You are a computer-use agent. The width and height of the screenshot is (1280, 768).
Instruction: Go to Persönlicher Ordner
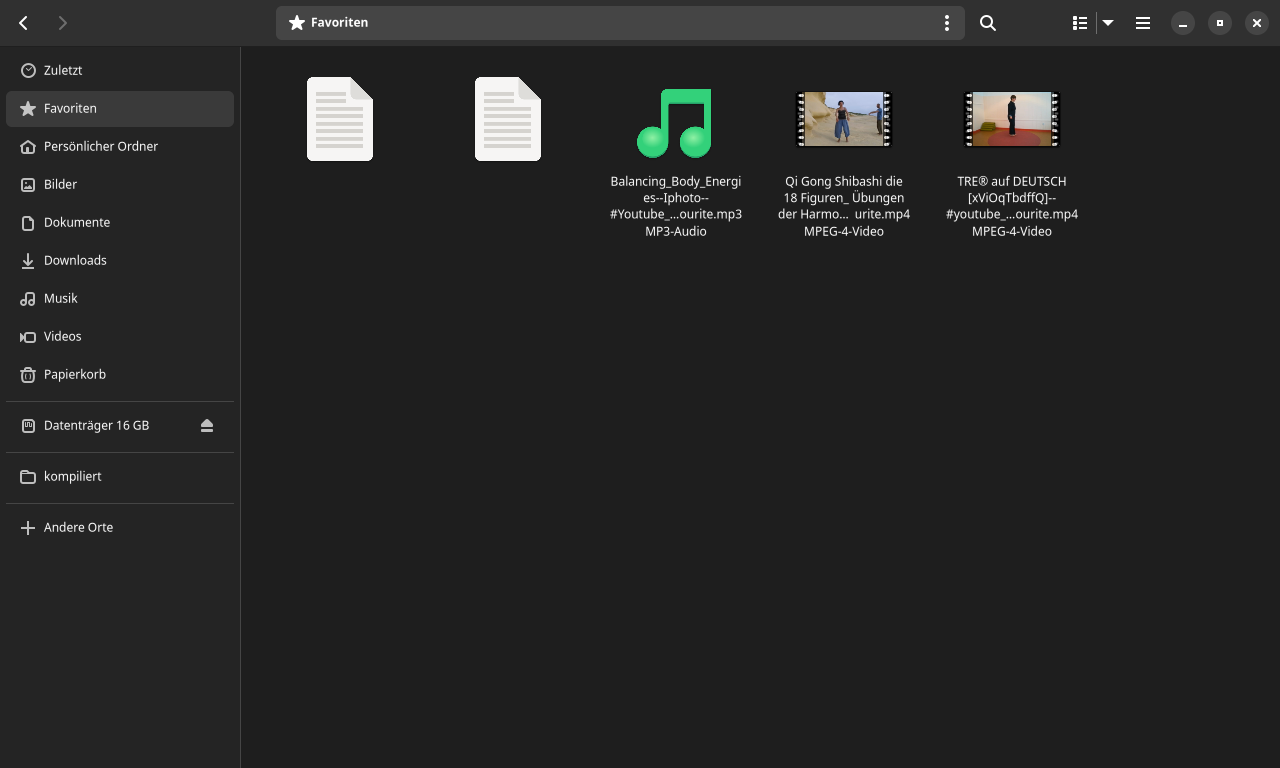[100, 146]
